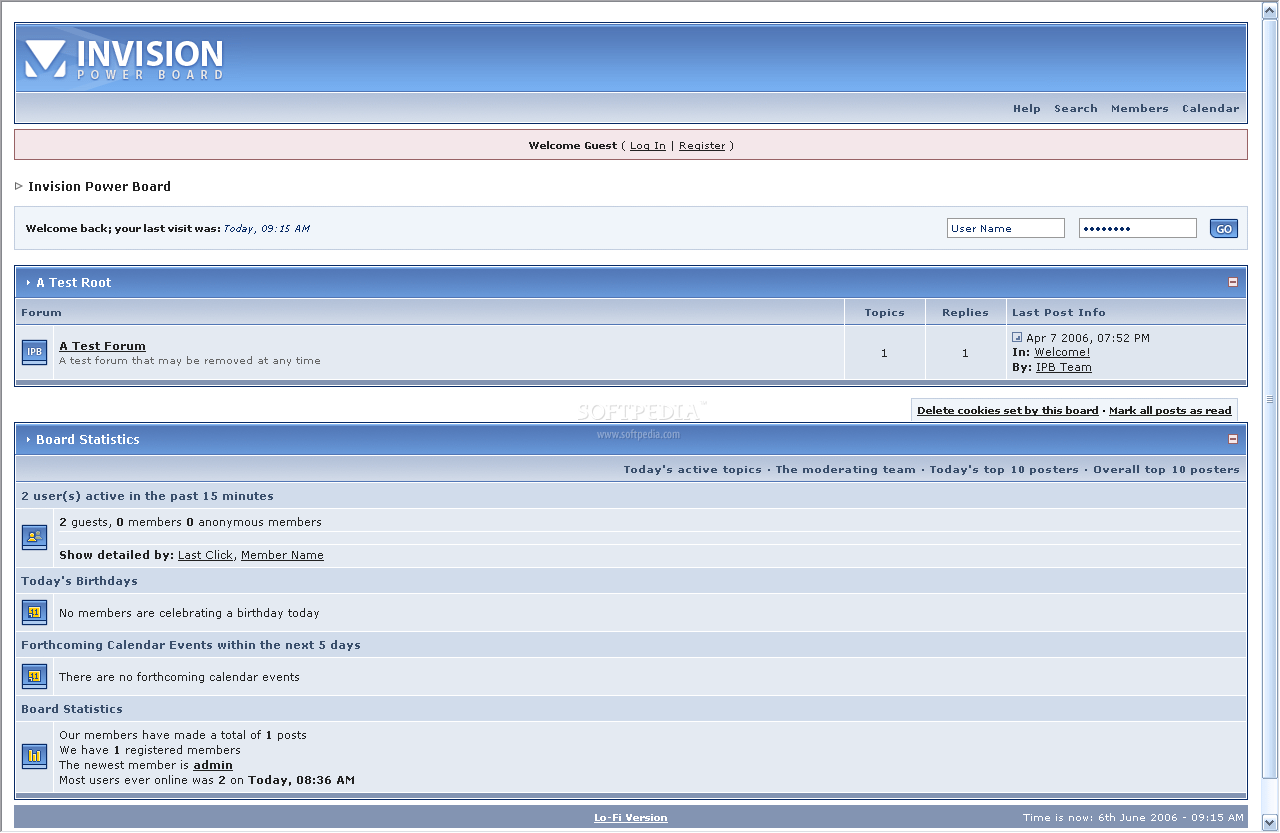Viewport: 1280px width, 833px height.
Task: Click 'There are no forthcoming calendar events'
Action: tap(179, 677)
